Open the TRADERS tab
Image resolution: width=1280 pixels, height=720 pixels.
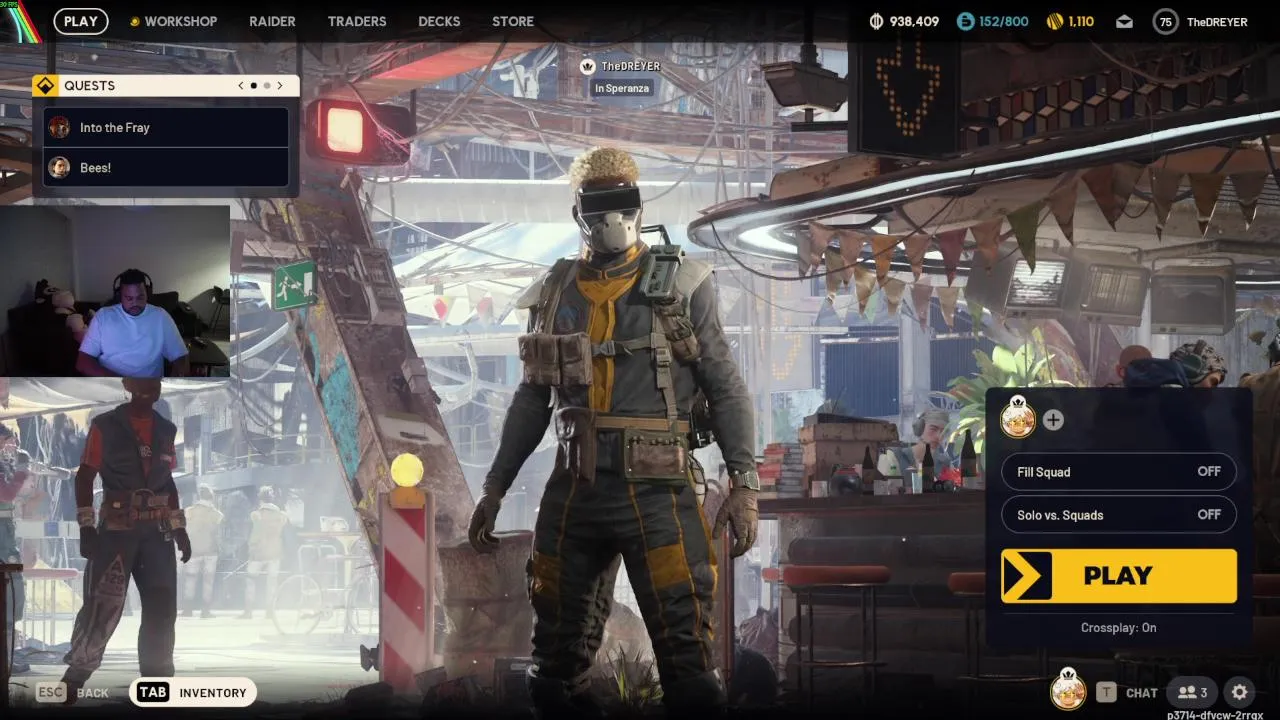pyautogui.click(x=357, y=21)
